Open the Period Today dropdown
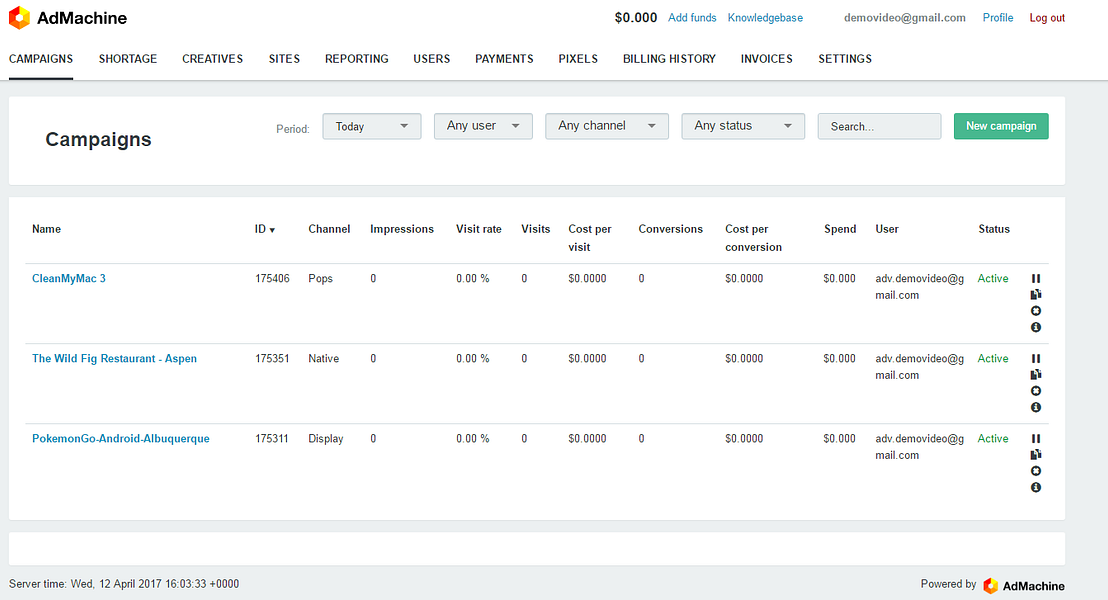The image size is (1108, 600). (x=371, y=126)
